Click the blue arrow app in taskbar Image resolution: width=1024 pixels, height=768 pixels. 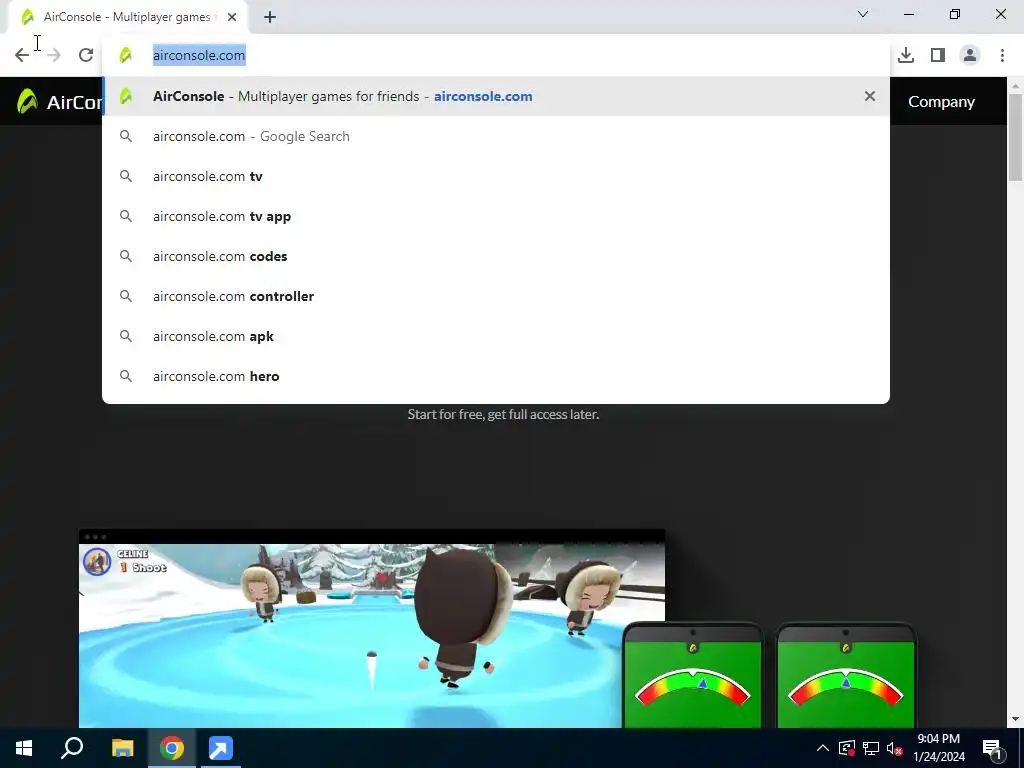tap(221, 748)
